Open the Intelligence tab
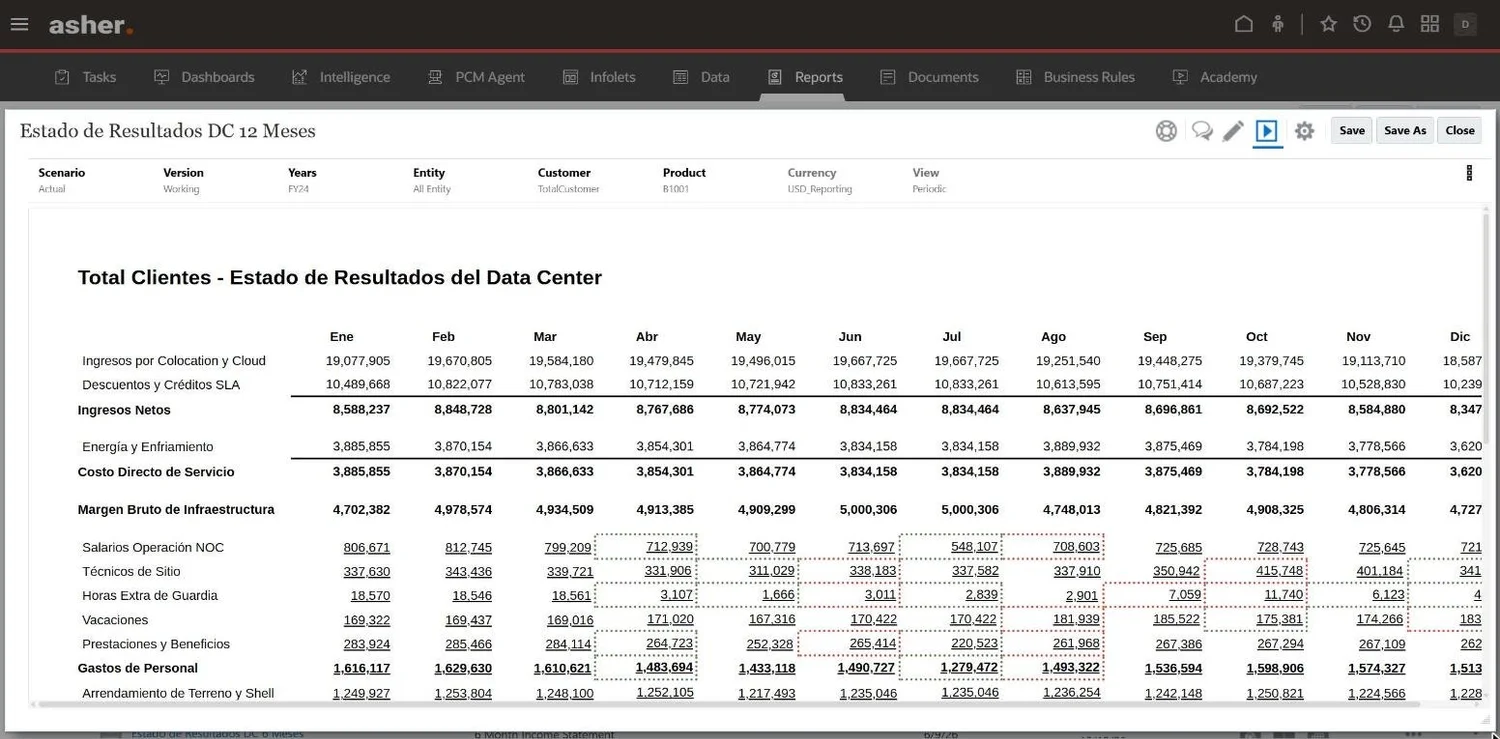Screen dimensions: 1500x739 point(340,77)
